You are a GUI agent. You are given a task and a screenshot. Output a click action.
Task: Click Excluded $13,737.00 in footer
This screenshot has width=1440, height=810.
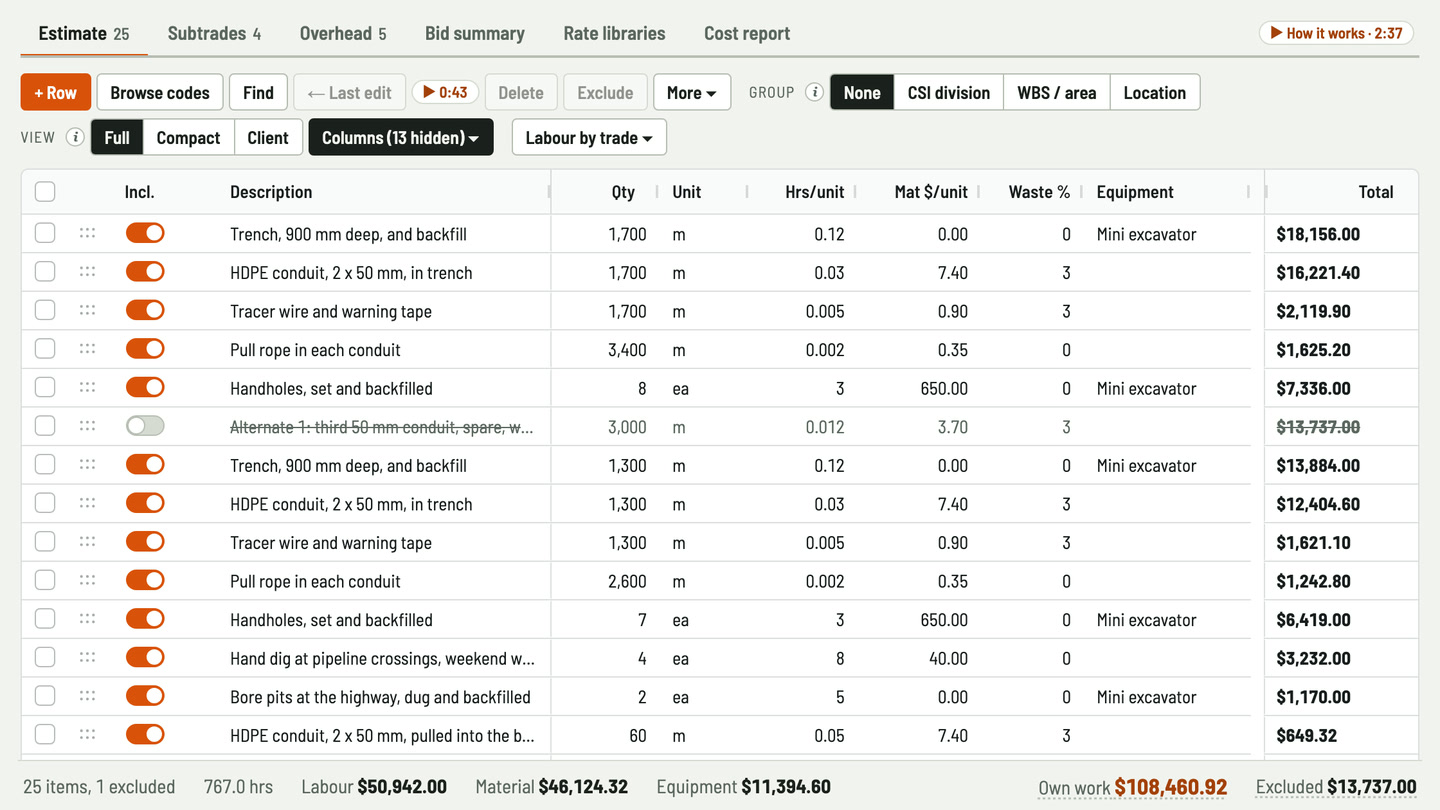tap(1336, 787)
